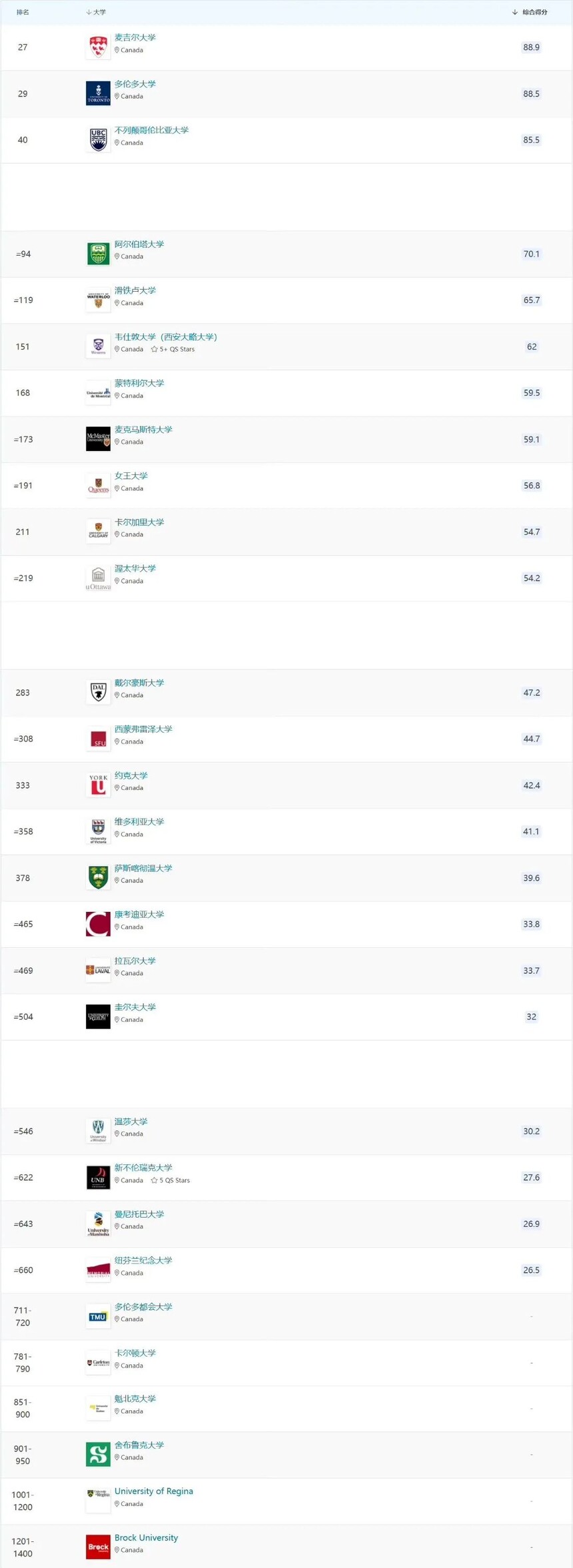Viewport: 573px width, 1568px height.
Task: Click the University of Toronto logo
Action: pyautogui.click(x=98, y=94)
